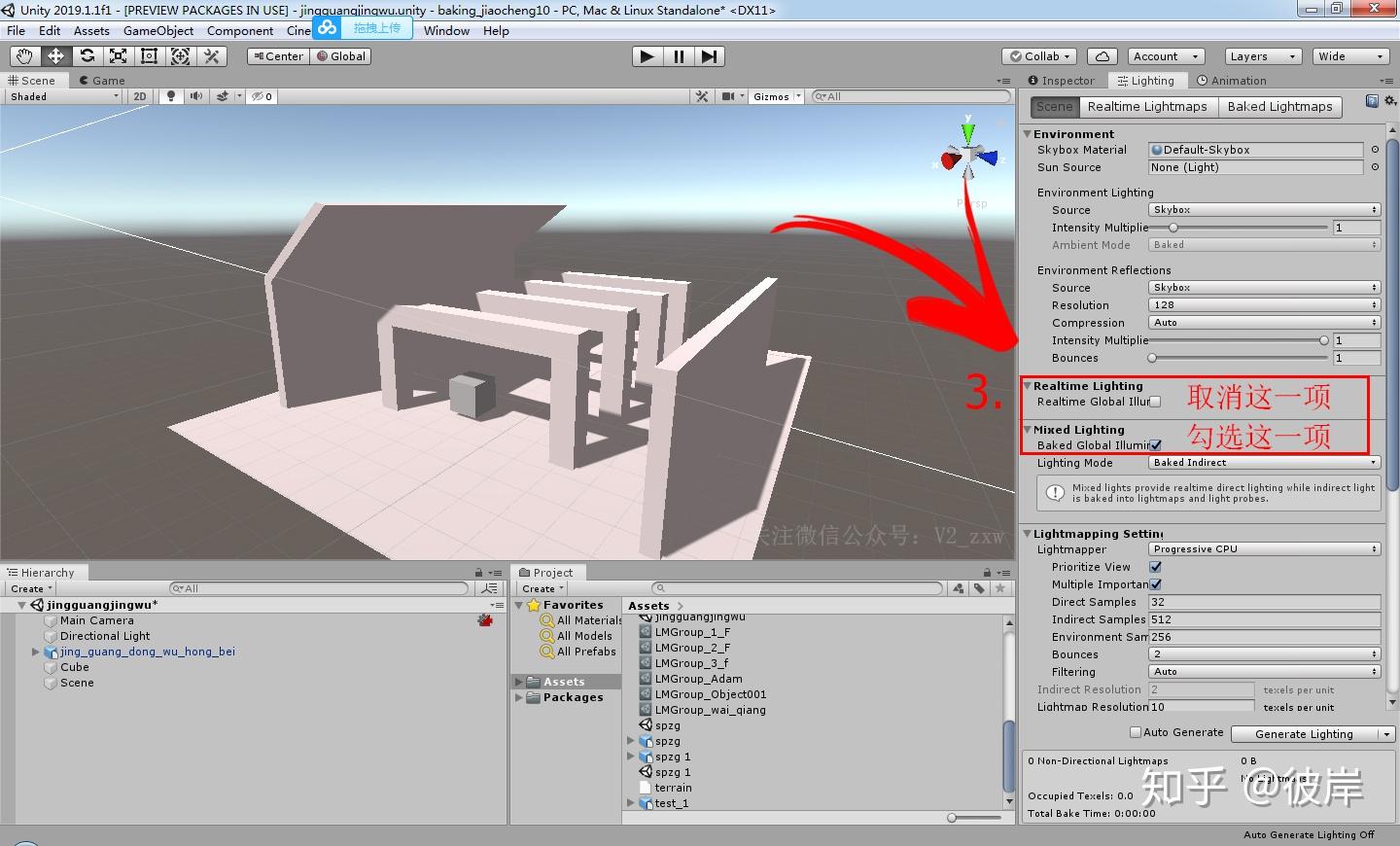Toggle the Center pivot button
The image size is (1400, 846).
pyautogui.click(x=278, y=56)
